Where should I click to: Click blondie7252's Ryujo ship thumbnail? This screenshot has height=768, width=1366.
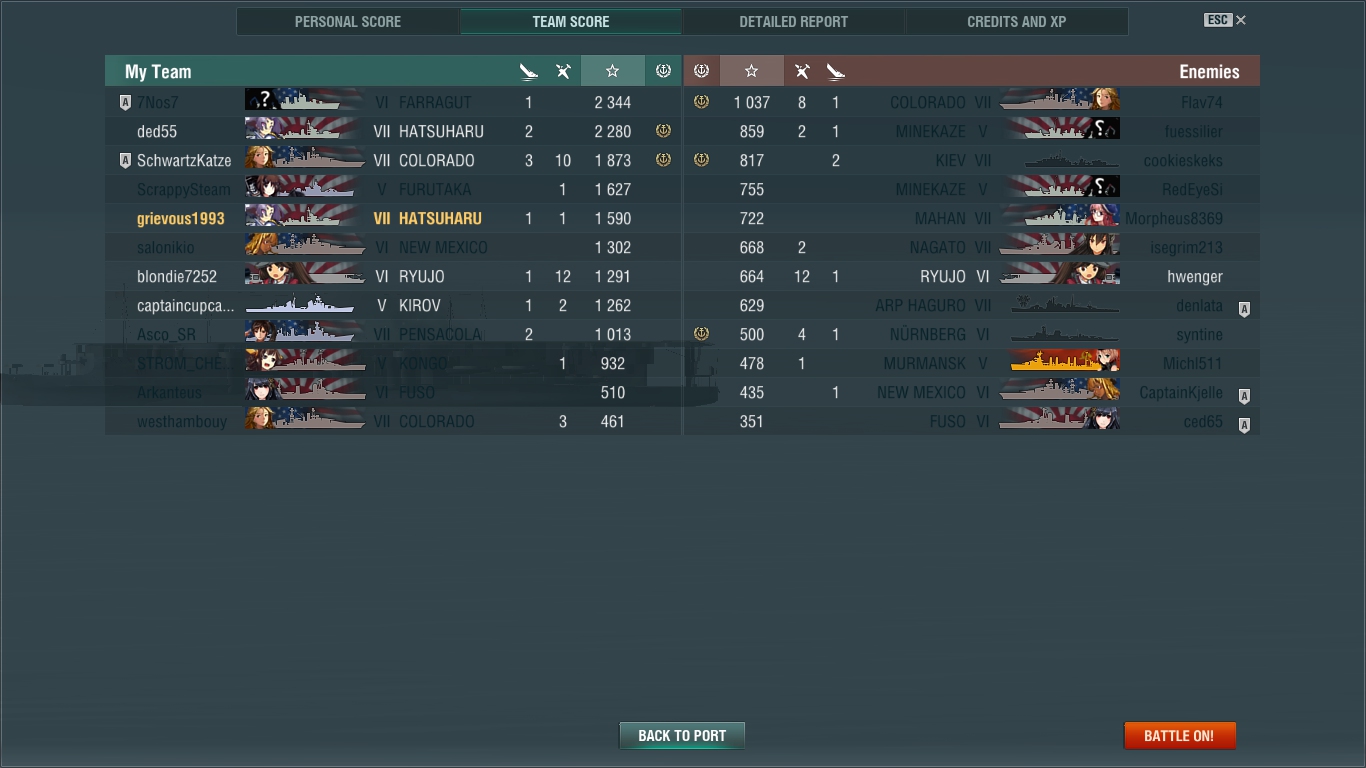tap(305, 276)
